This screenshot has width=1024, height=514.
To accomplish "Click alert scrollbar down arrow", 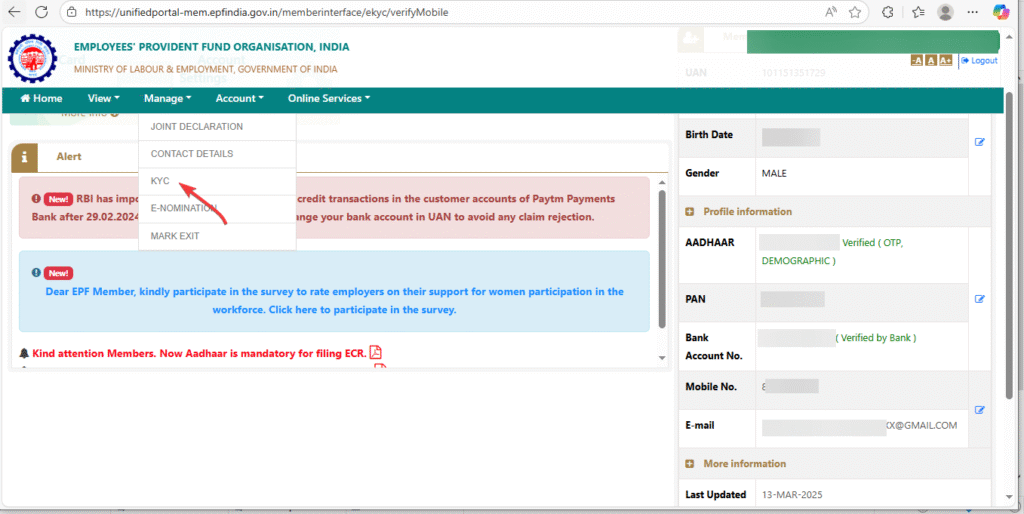I will (662, 358).
